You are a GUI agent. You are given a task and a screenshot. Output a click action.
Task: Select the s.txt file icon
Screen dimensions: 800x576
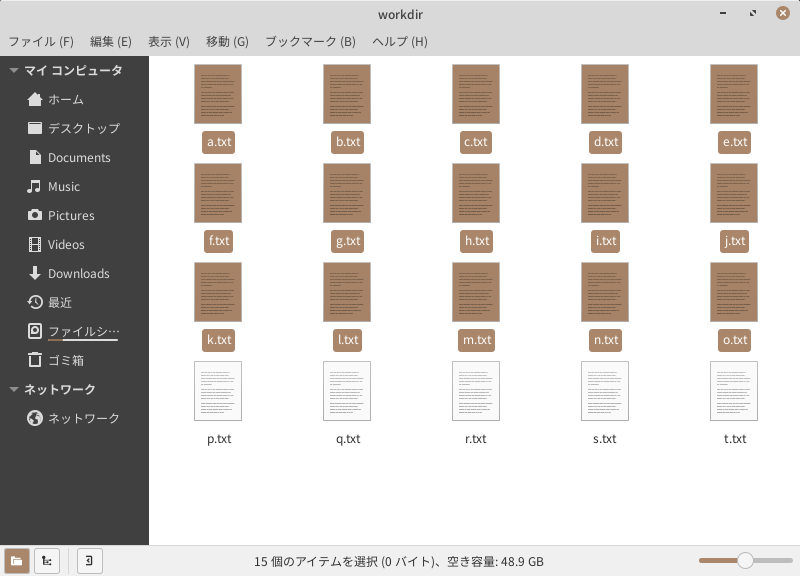(x=605, y=391)
